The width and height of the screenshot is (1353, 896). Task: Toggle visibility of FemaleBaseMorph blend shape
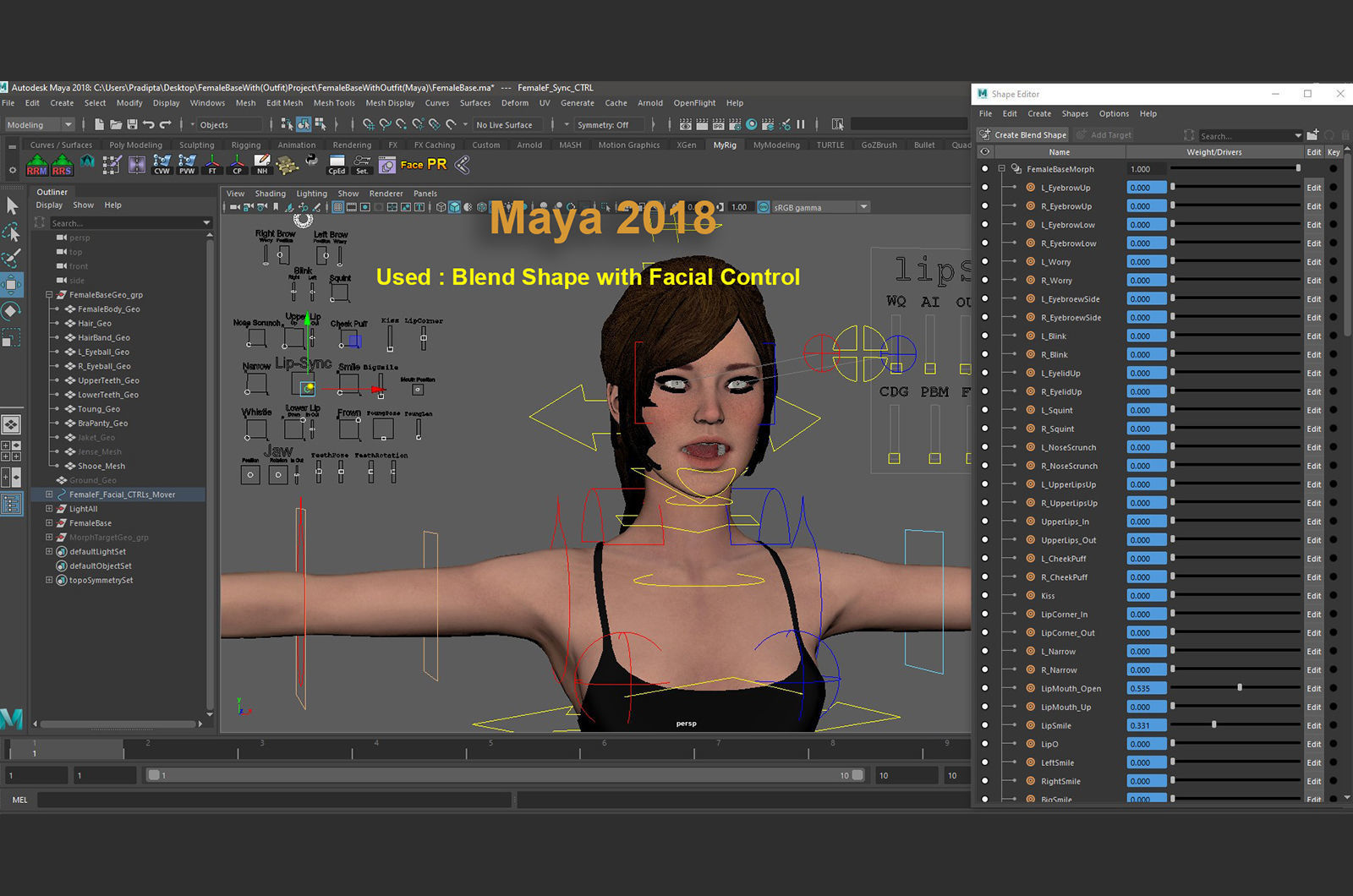click(x=984, y=169)
